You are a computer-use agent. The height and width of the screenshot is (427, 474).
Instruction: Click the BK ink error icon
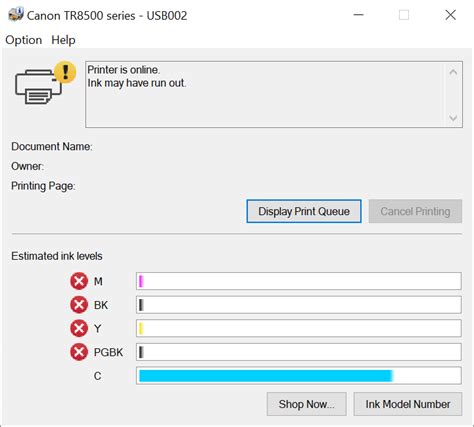point(79,305)
